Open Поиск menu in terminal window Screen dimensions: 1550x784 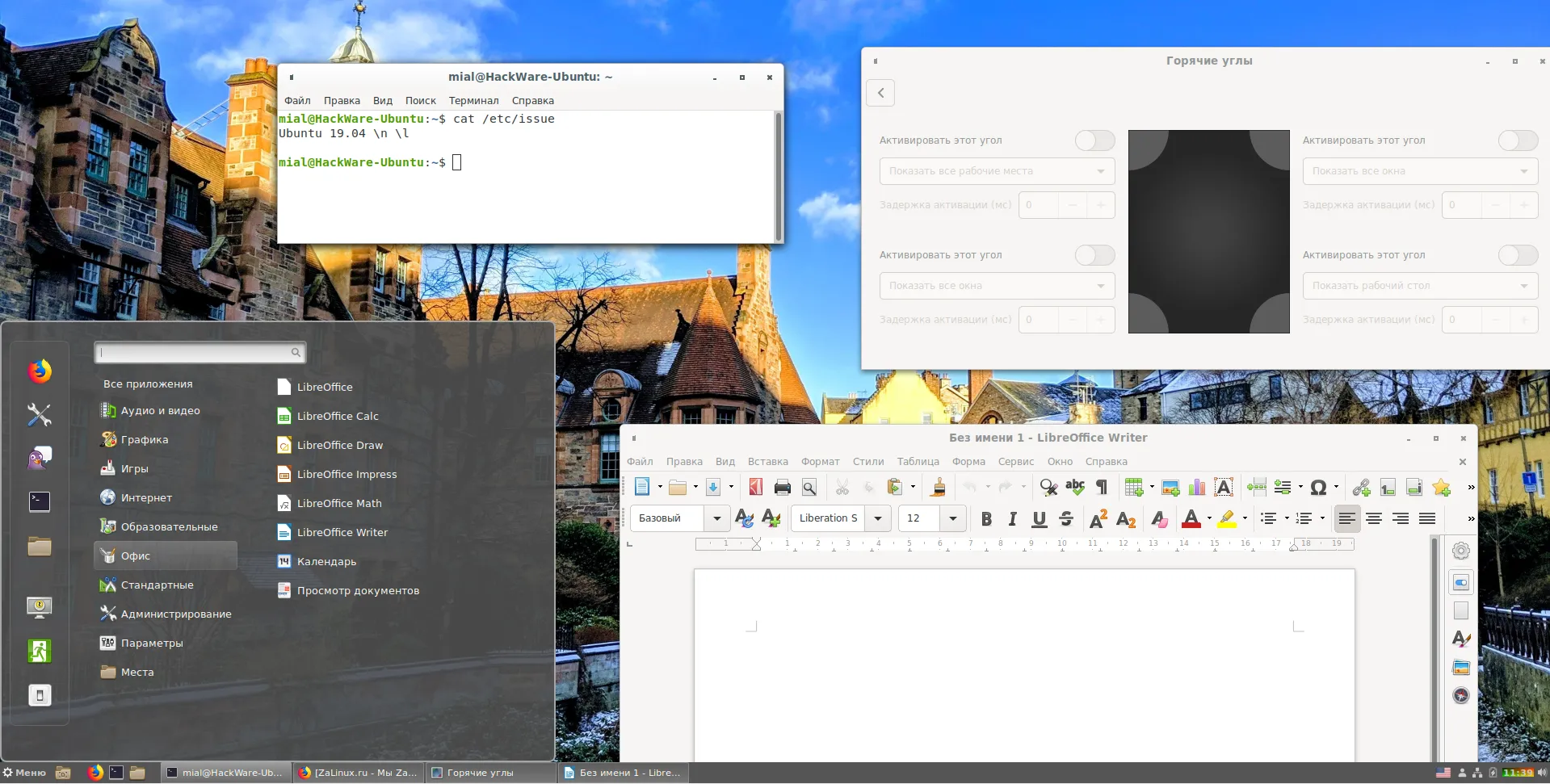click(420, 101)
